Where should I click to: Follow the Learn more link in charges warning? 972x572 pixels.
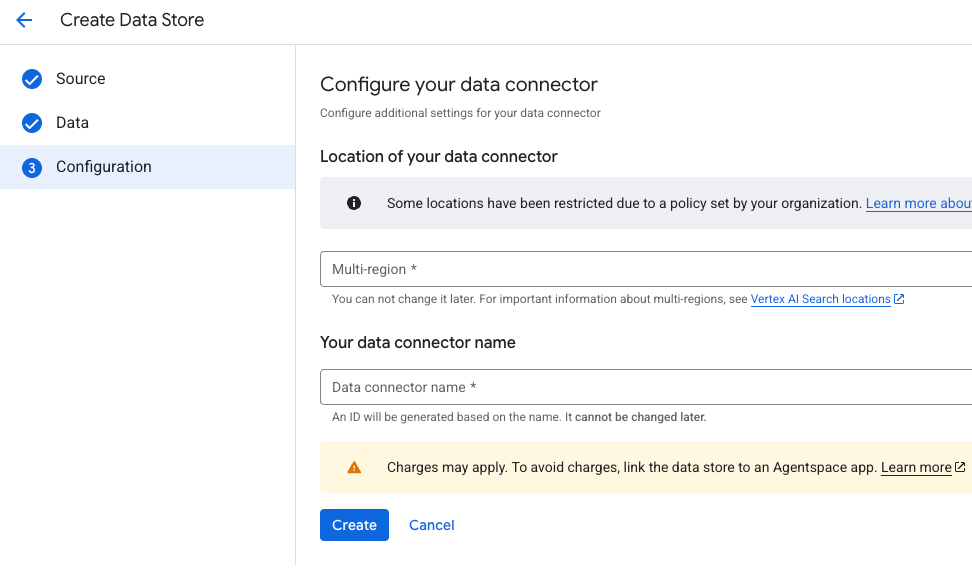[x=916, y=467]
